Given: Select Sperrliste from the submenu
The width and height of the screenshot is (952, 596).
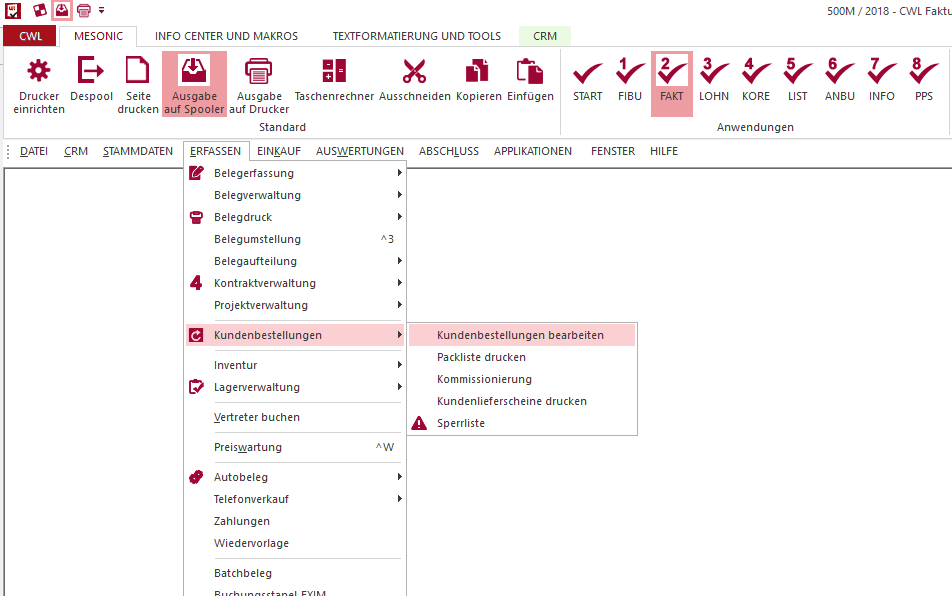Looking at the screenshot, I should coord(460,423).
